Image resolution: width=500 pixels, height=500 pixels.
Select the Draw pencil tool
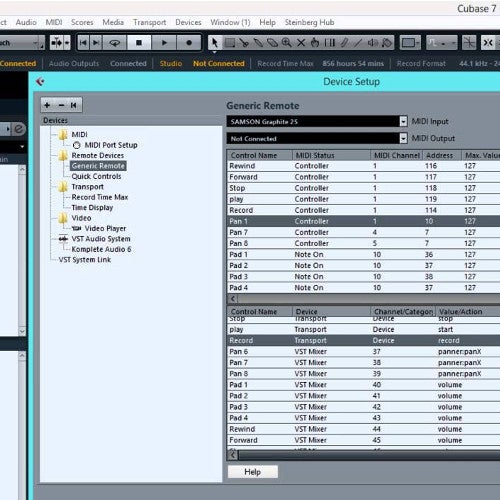click(344, 43)
